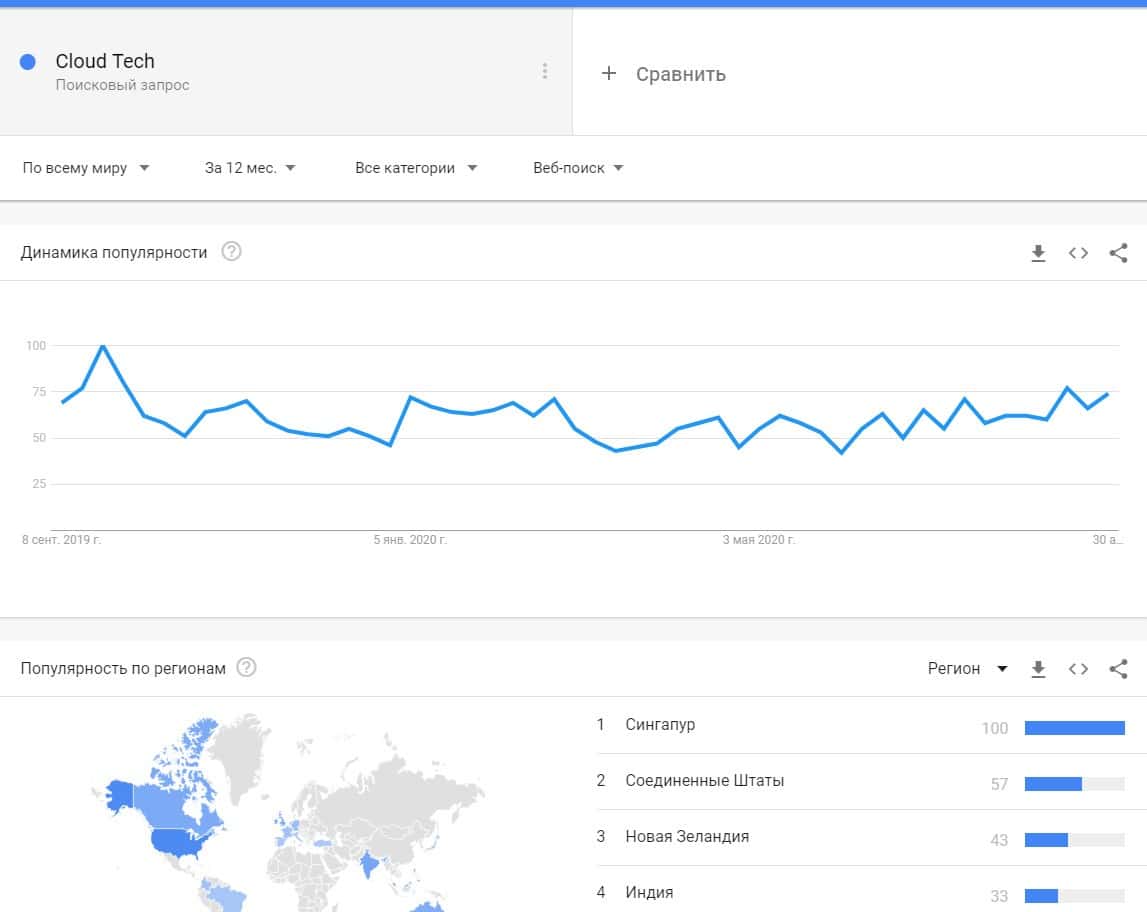Click embed code icon for popularity chart
Viewport: 1147px width, 912px height.
pos(1078,253)
